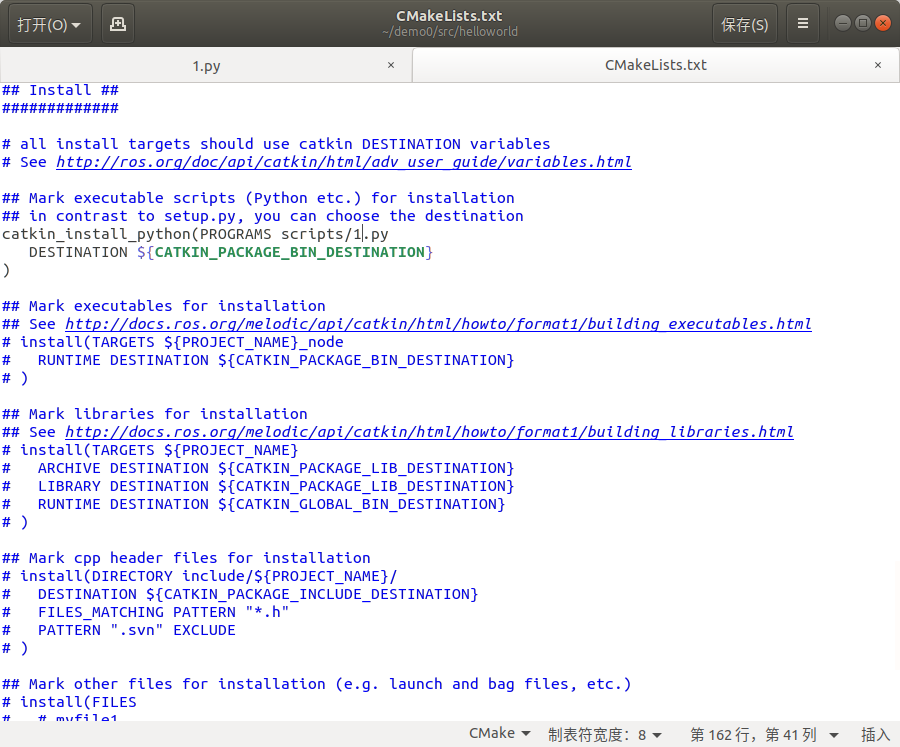Click the 打开(O) open button
Viewport: 900px width, 747px height.
coord(40,22)
